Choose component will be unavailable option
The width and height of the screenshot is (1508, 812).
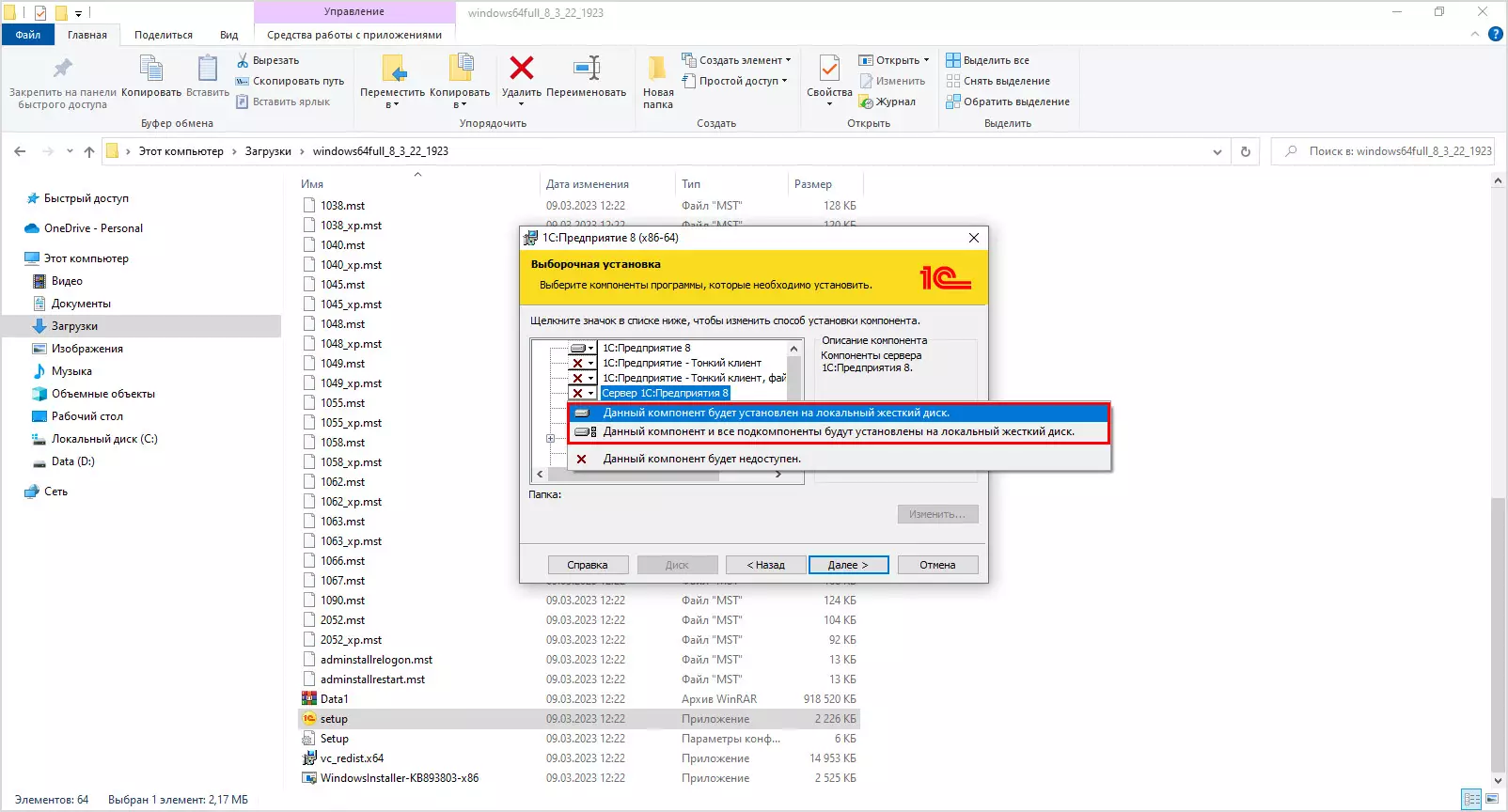(x=840, y=459)
